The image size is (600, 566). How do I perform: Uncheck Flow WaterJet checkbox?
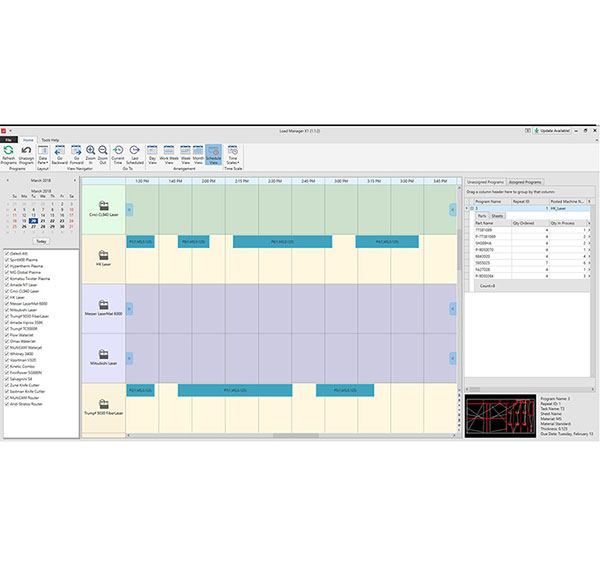pyautogui.click(x=7, y=335)
